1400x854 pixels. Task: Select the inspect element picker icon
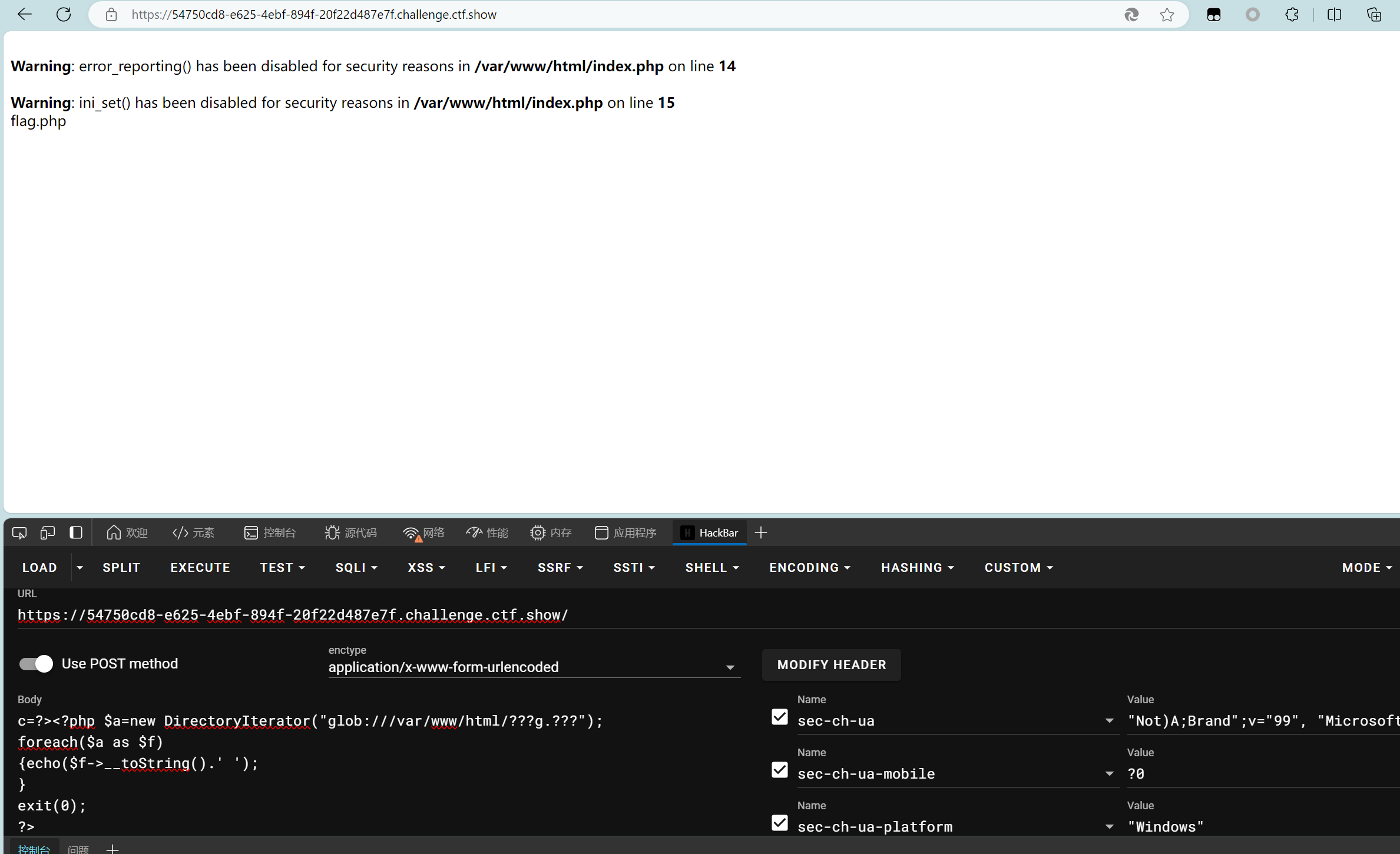[x=19, y=532]
